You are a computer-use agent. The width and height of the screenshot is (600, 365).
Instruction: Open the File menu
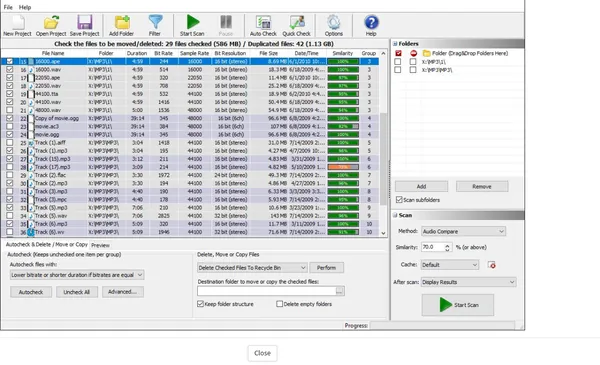point(8,7)
